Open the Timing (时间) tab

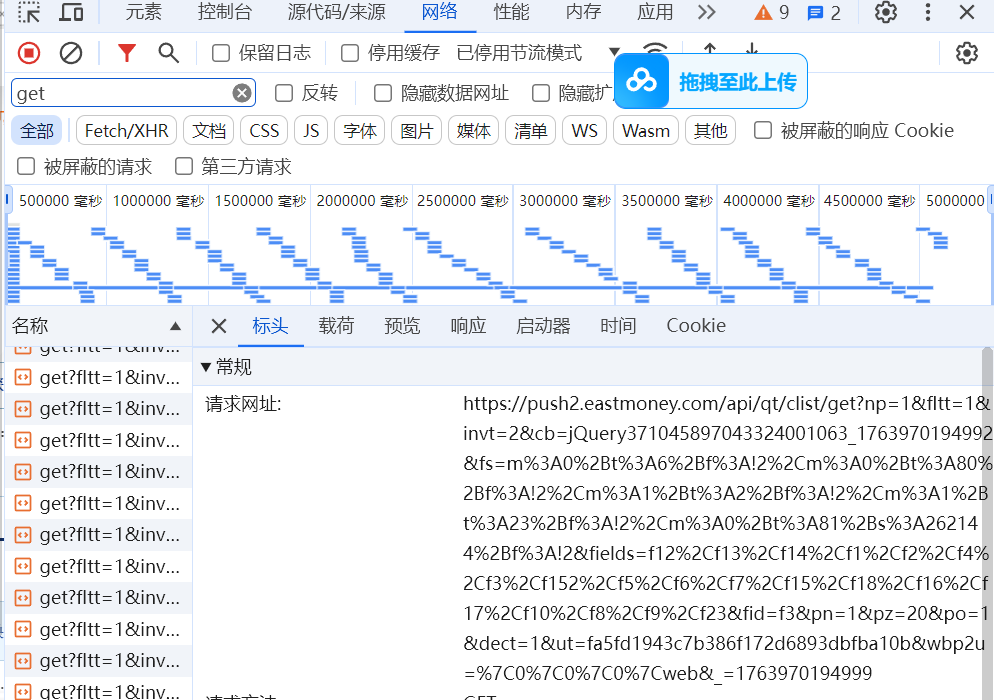[x=618, y=326]
